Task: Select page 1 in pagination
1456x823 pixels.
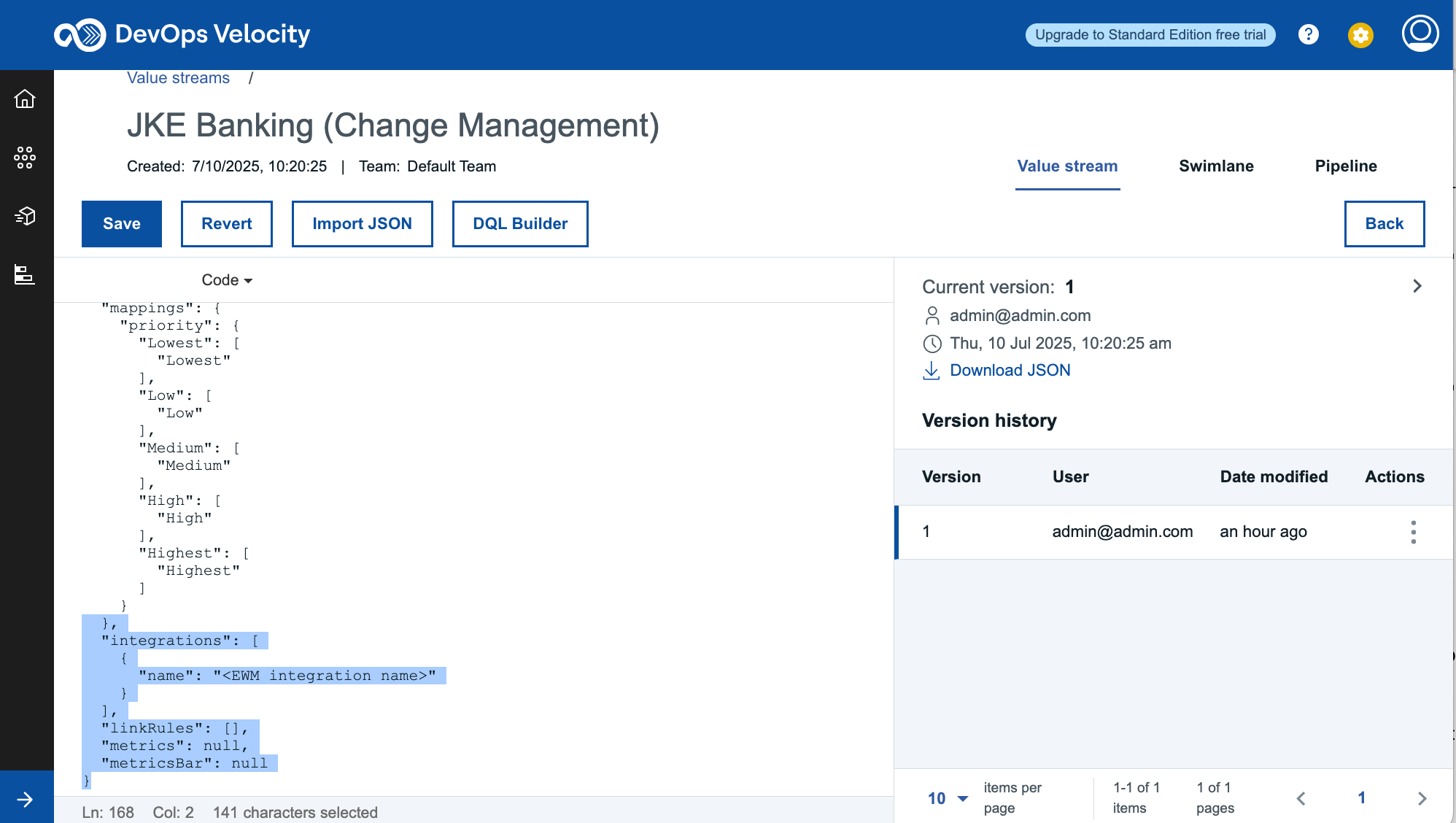Action: pos(1361,798)
